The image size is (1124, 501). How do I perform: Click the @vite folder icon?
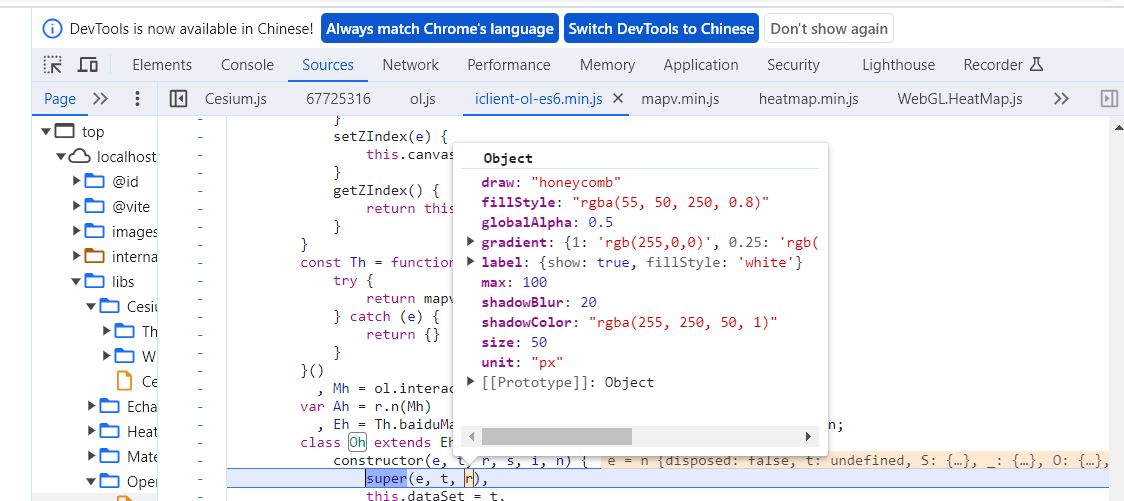click(x=95, y=206)
